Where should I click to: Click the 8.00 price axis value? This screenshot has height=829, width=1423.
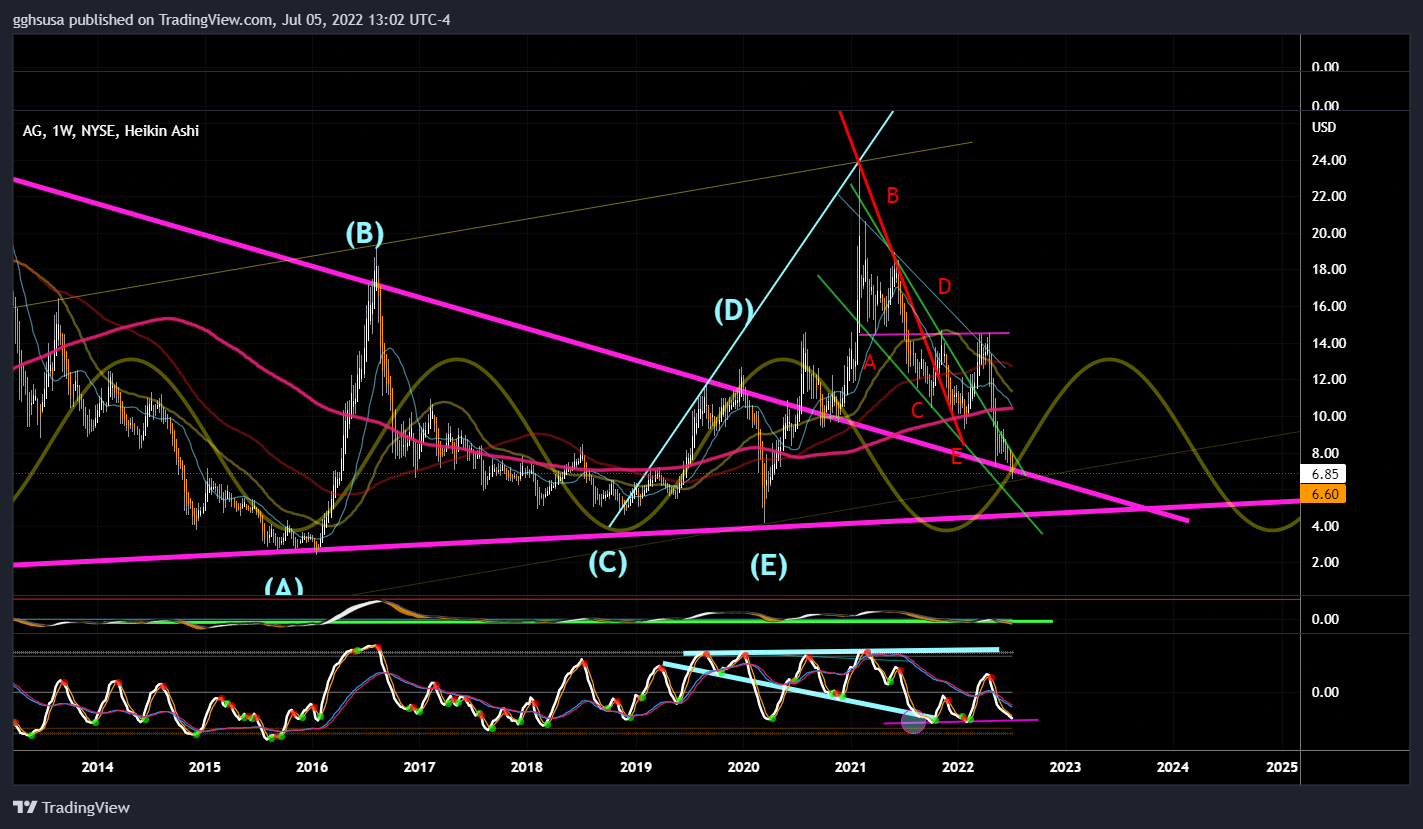click(1325, 452)
